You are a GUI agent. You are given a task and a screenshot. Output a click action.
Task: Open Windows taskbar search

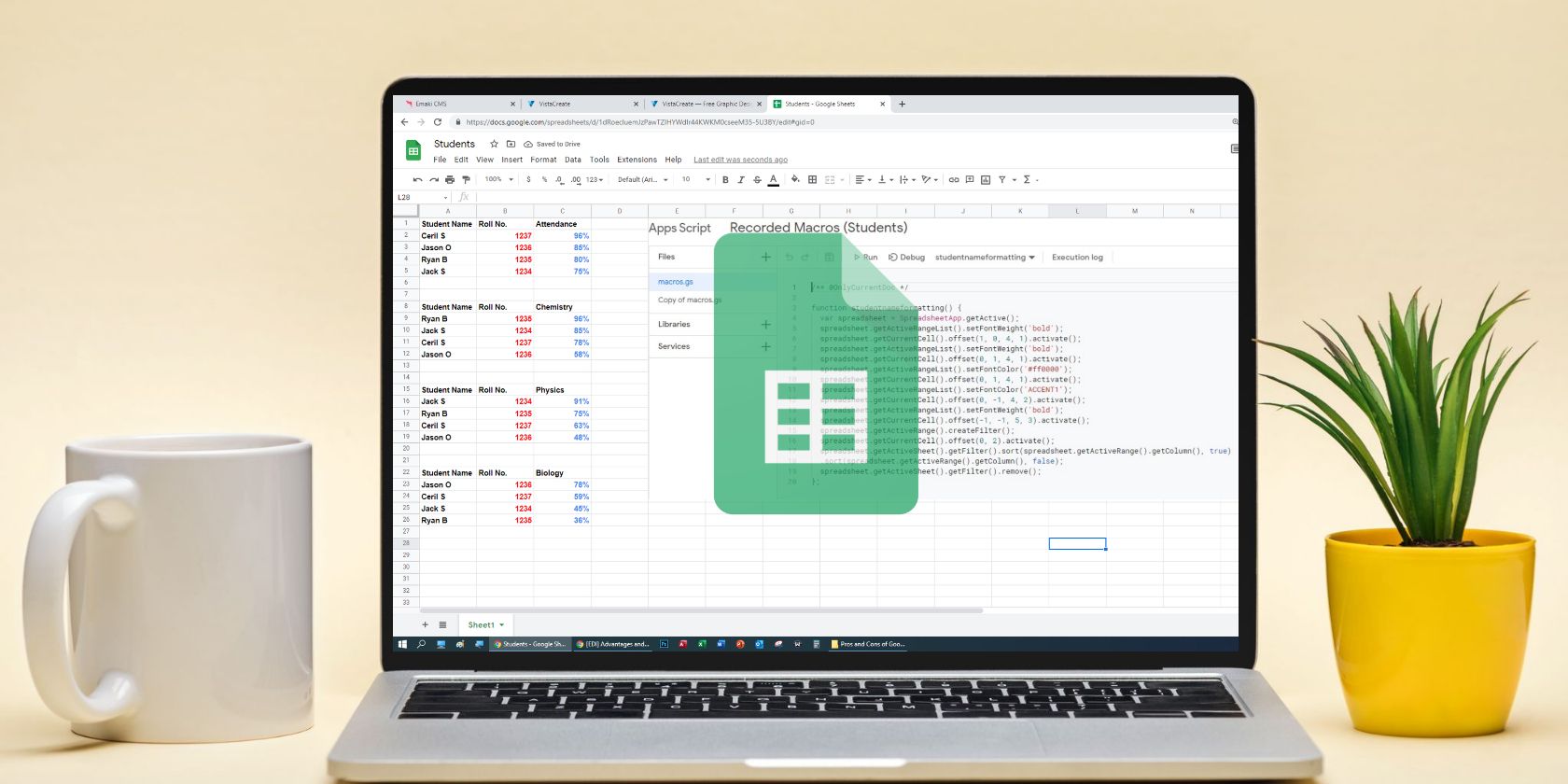(421, 644)
